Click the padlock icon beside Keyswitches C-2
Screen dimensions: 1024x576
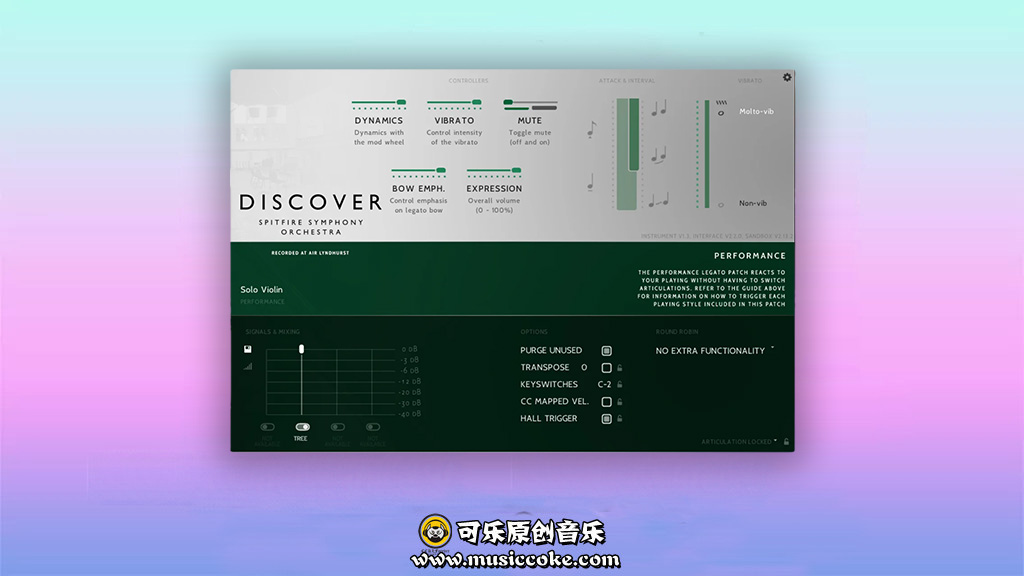620,385
